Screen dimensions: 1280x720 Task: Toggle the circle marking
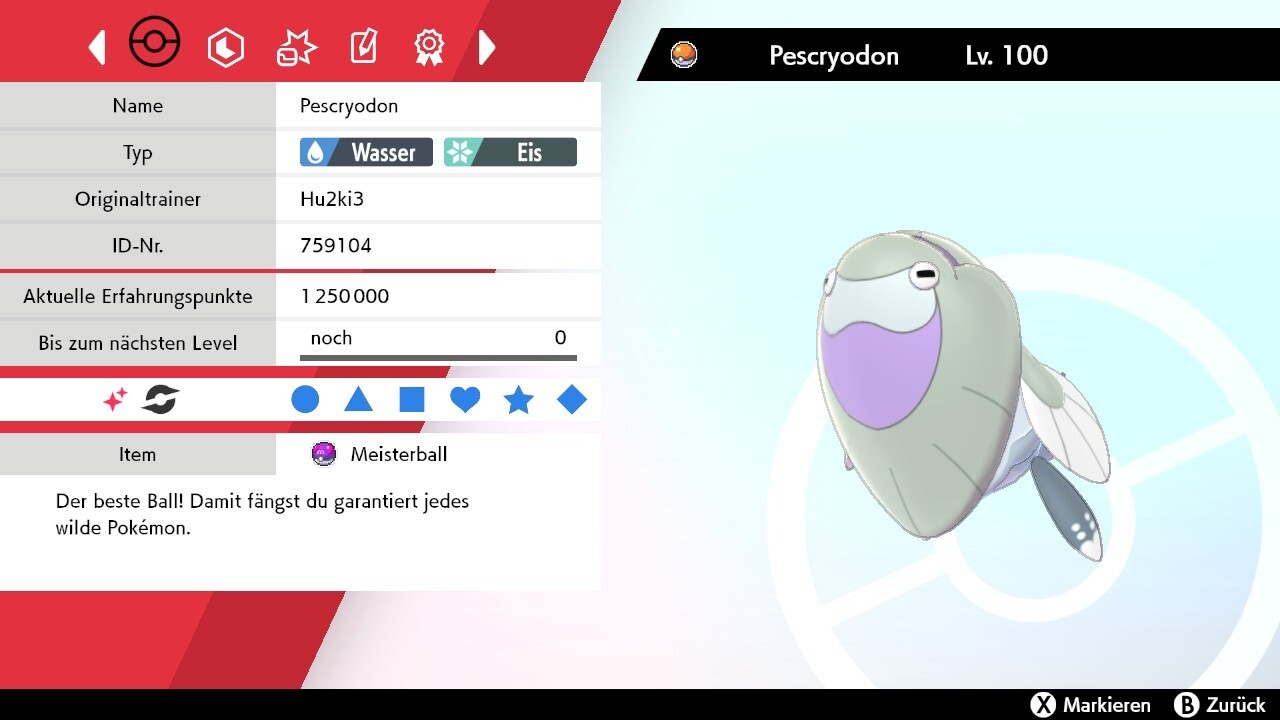coord(305,400)
